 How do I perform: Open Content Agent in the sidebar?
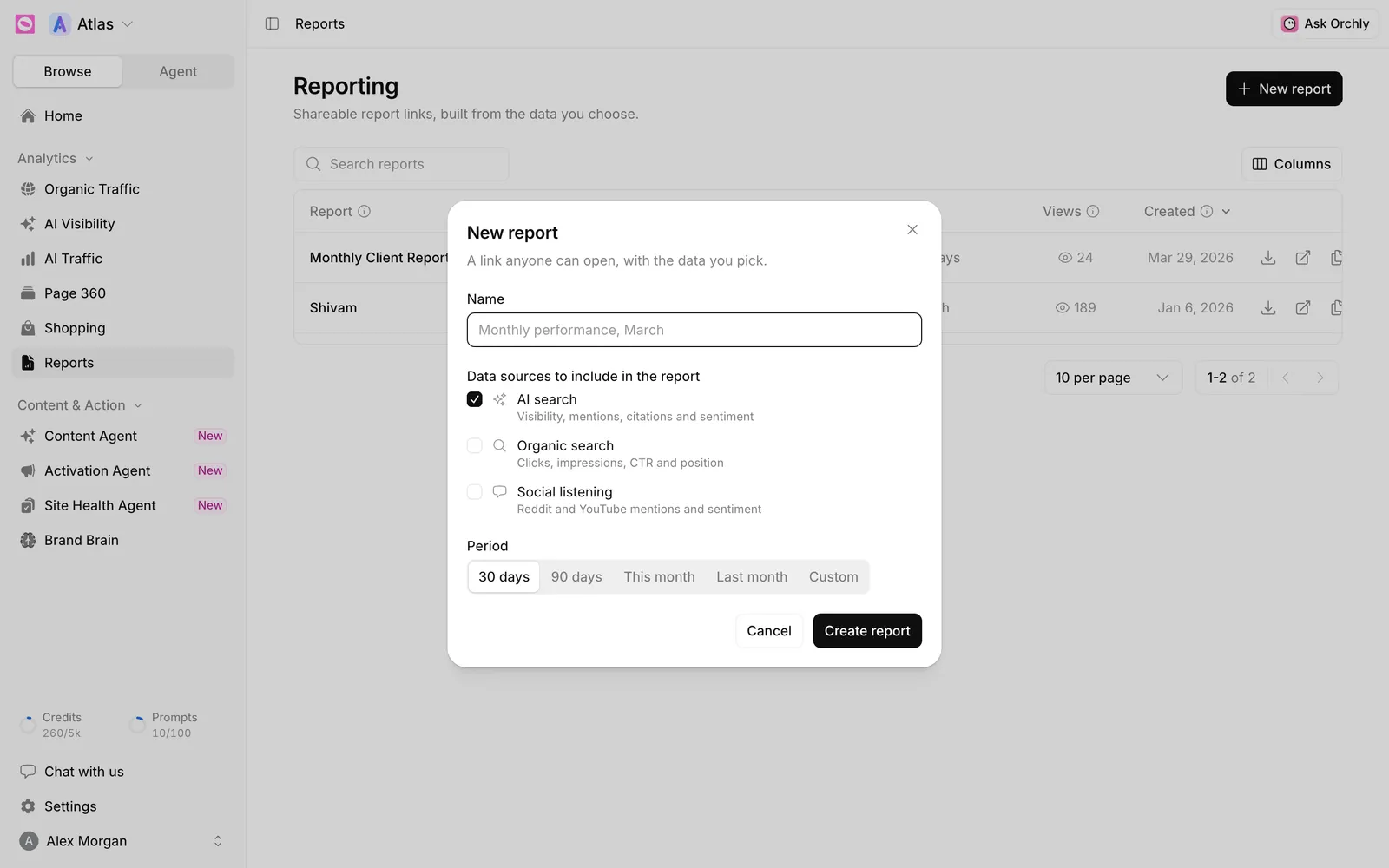tap(123, 436)
